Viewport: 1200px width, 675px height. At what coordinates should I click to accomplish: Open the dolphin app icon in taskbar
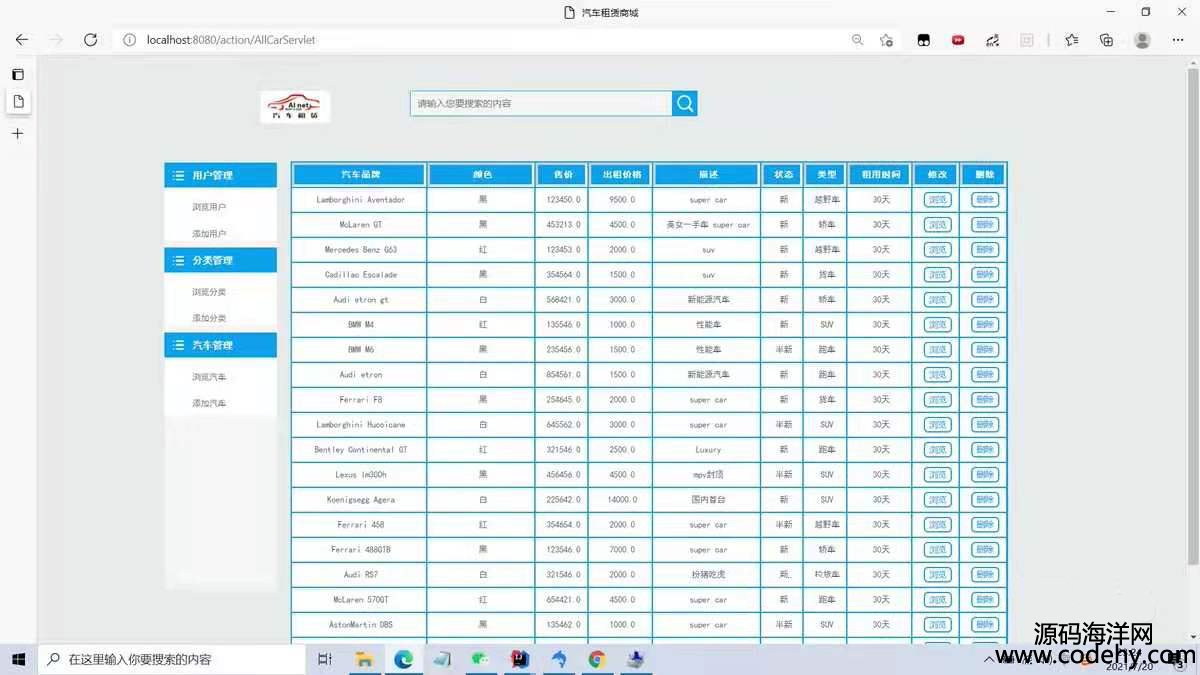tap(558, 659)
